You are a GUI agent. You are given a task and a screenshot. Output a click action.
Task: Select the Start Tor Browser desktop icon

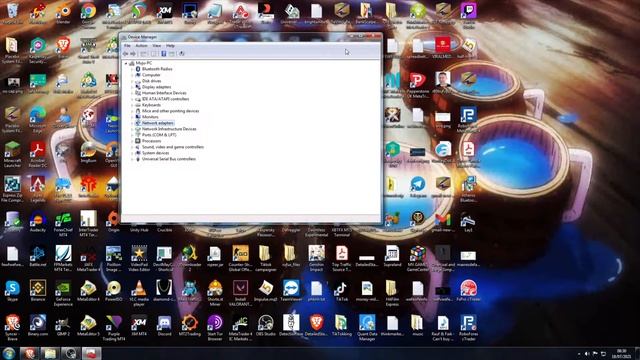(215, 328)
